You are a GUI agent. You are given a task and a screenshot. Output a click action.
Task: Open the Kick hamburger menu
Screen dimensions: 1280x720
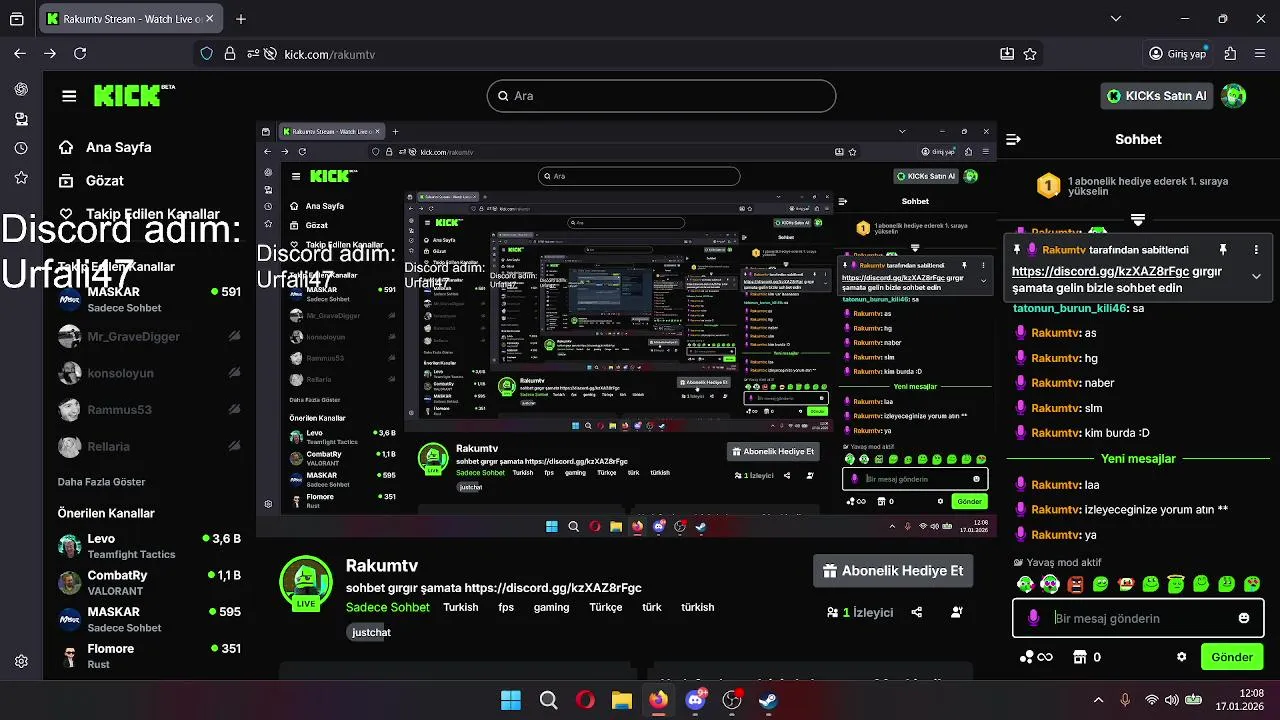[69, 96]
